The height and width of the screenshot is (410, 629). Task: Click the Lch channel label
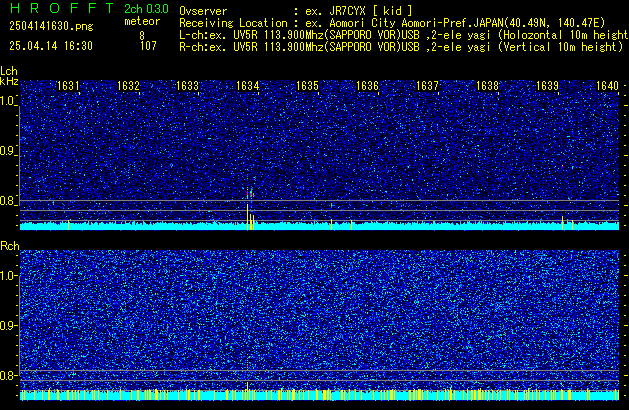9,71
